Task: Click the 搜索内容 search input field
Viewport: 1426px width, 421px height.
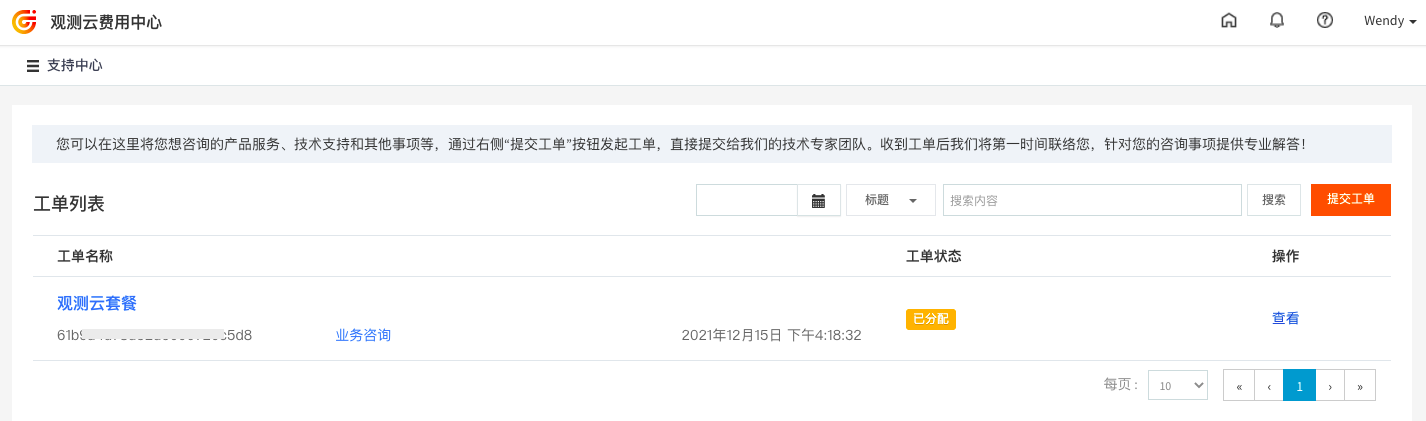Action: (x=1092, y=200)
